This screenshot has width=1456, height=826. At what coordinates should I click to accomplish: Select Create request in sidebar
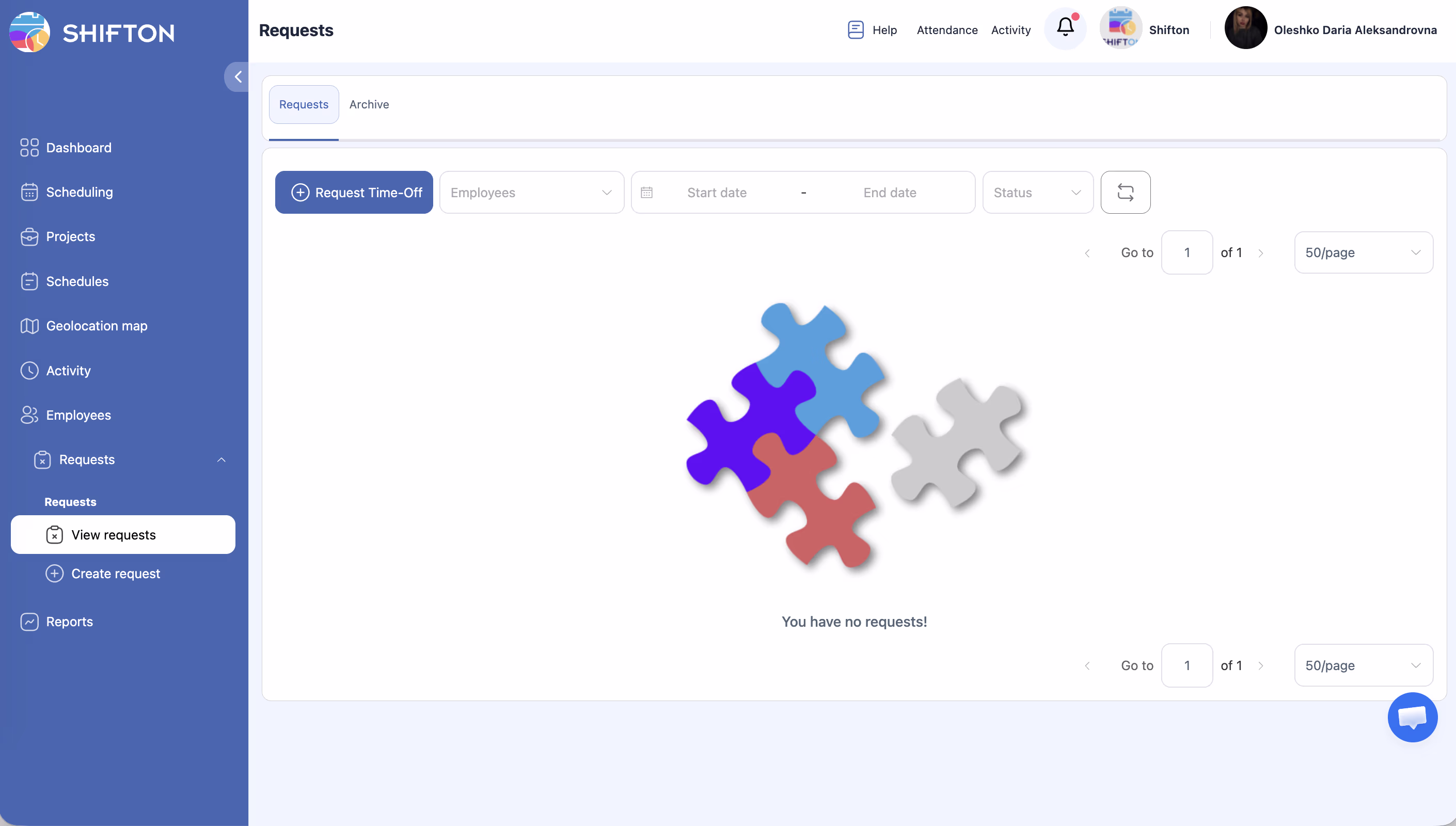click(115, 574)
